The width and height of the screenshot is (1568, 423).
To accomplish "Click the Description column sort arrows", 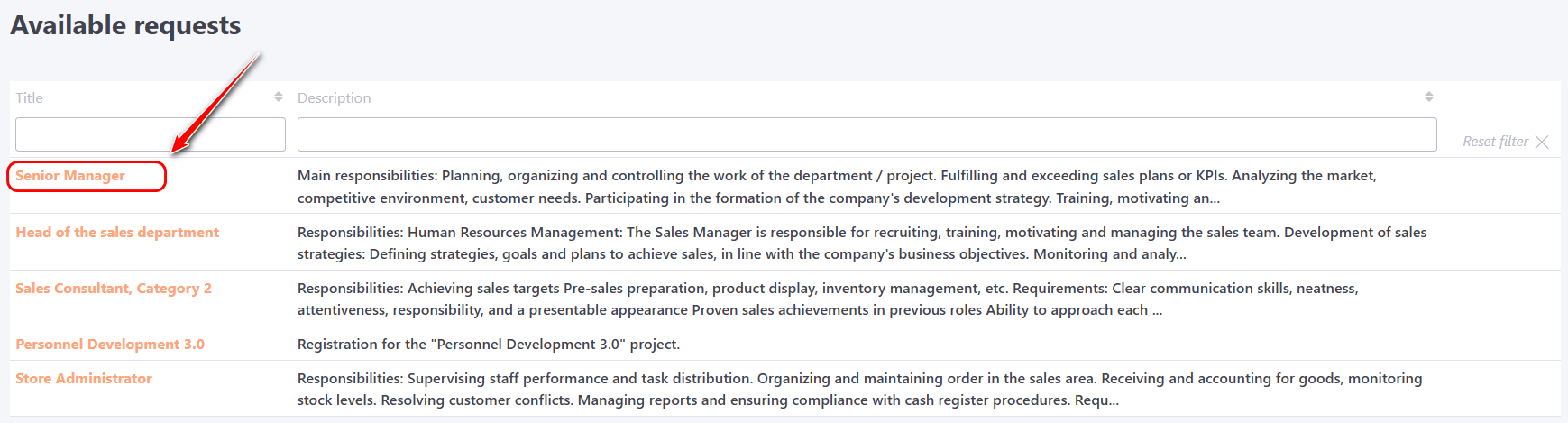I will click(x=1429, y=97).
